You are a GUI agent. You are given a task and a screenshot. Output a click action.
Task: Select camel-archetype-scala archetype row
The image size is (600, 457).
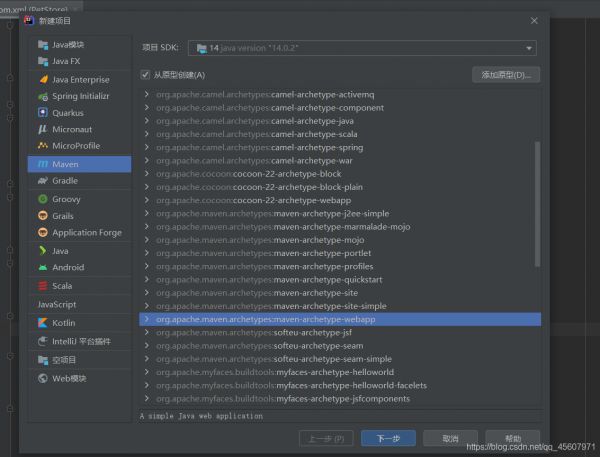pos(340,134)
